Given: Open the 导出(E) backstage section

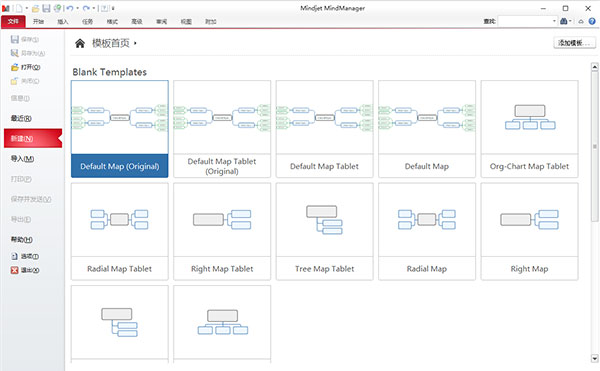Looking at the screenshot, I should 21,219.
